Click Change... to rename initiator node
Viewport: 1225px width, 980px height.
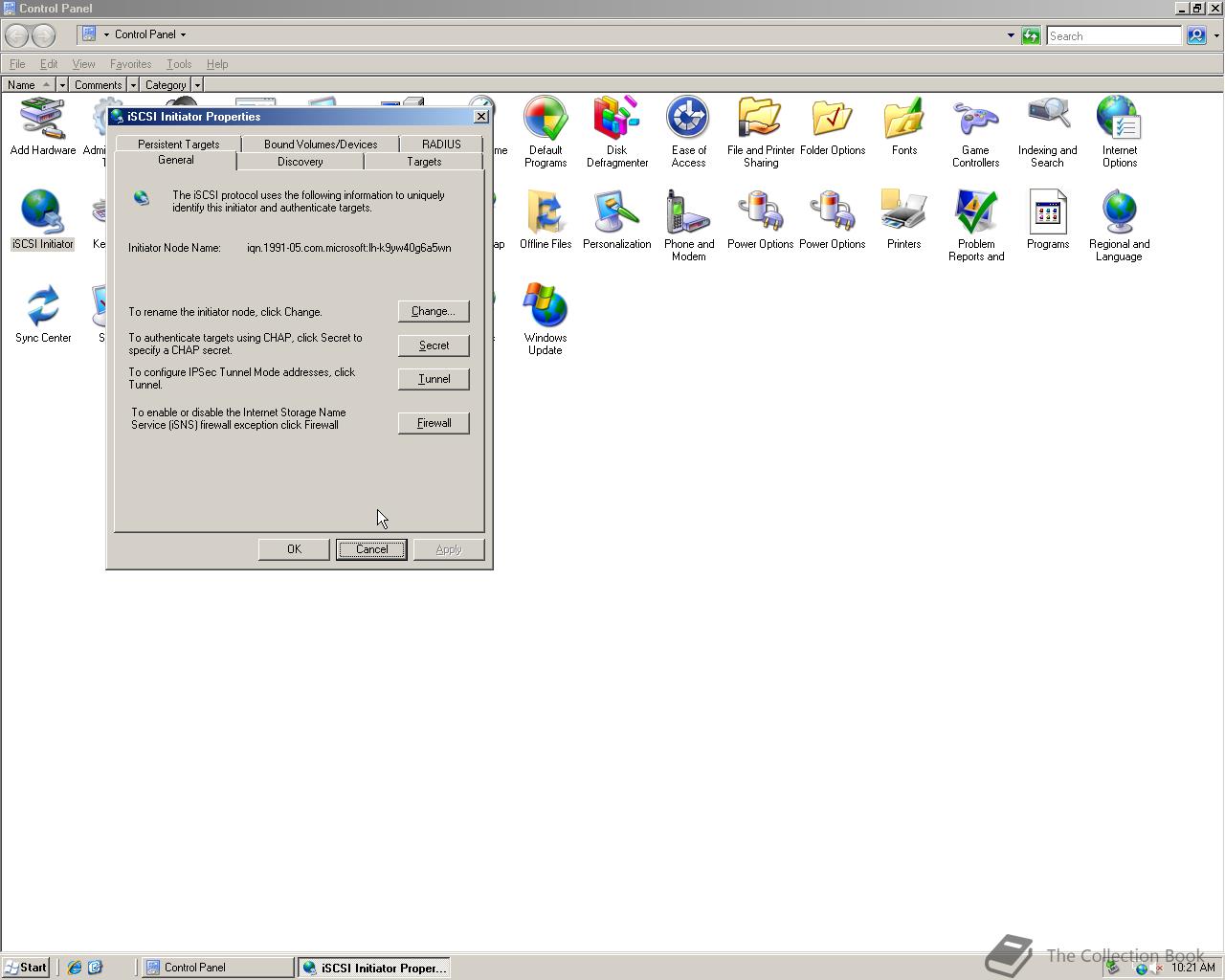(x=434, y=311)
